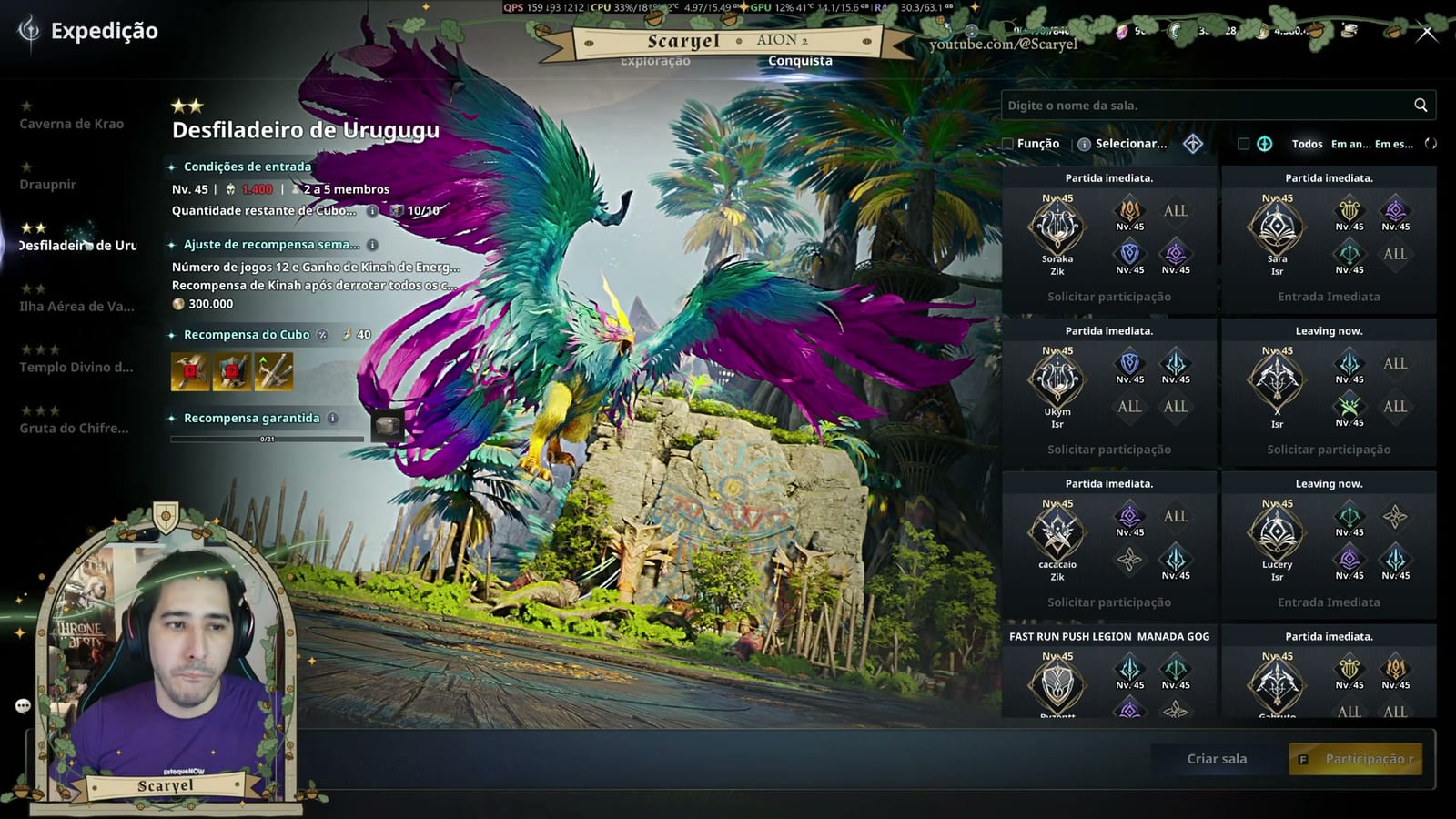This screenshot has height=819, width=1456.
Task: Open info for Ajuste de recompensa semanal
Action: tap(372, 245)
